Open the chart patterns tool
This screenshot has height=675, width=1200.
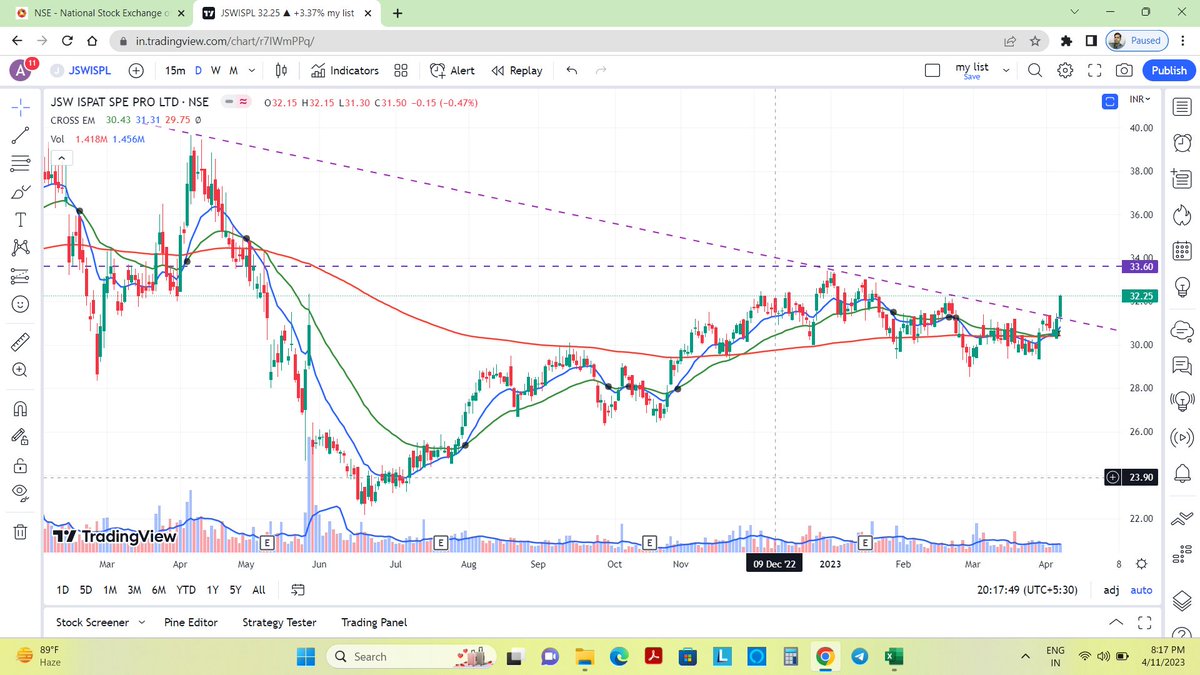coord(20,247)
